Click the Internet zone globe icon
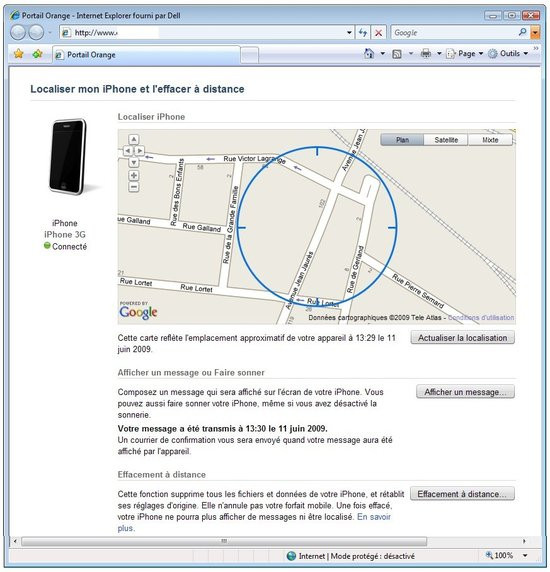 pos(291,556)
